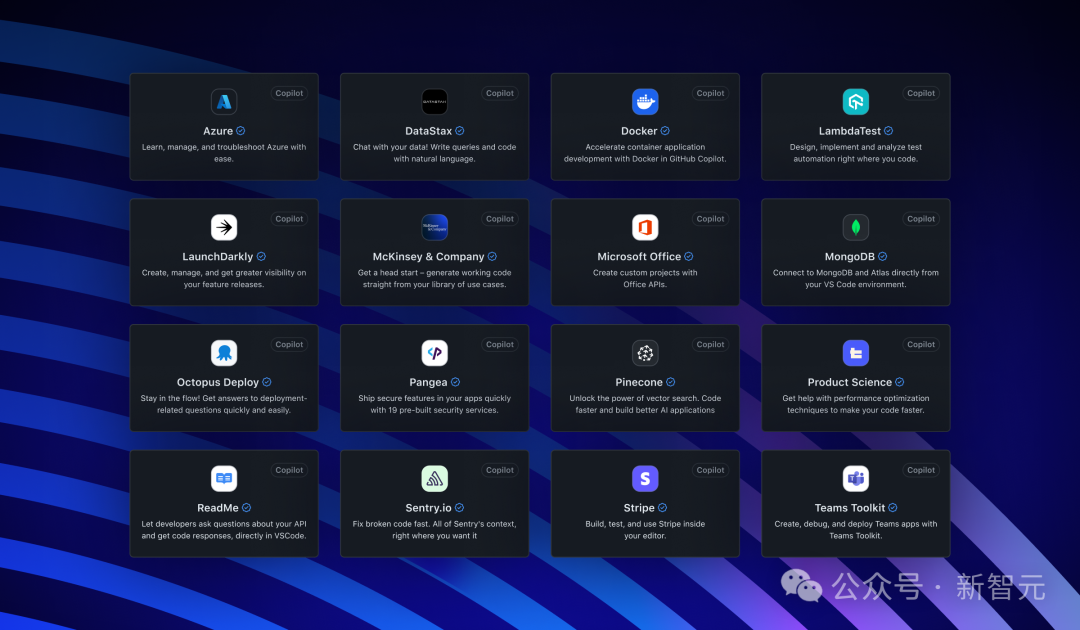1080x630 pixels.
Task: Click the LaunchDarkly arrow icon
Action: click(224, 227)
